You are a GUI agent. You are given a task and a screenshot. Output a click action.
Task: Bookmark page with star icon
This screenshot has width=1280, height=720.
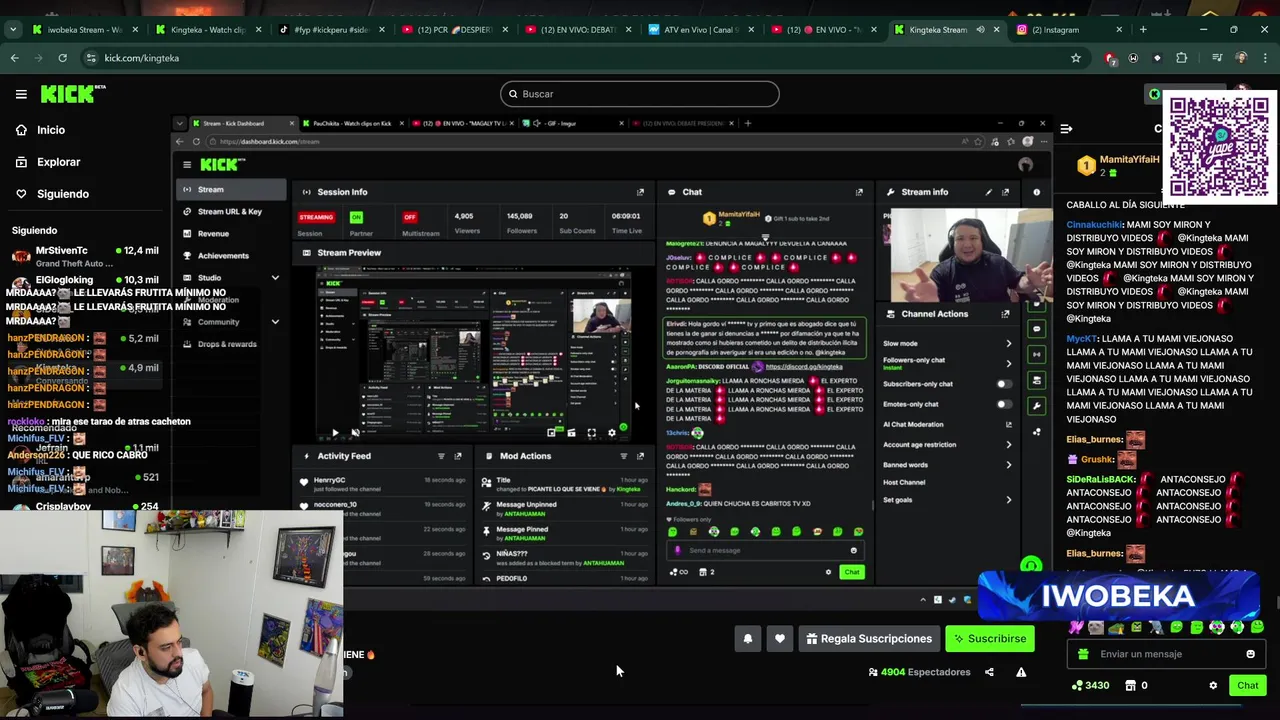click(1076, 58)
